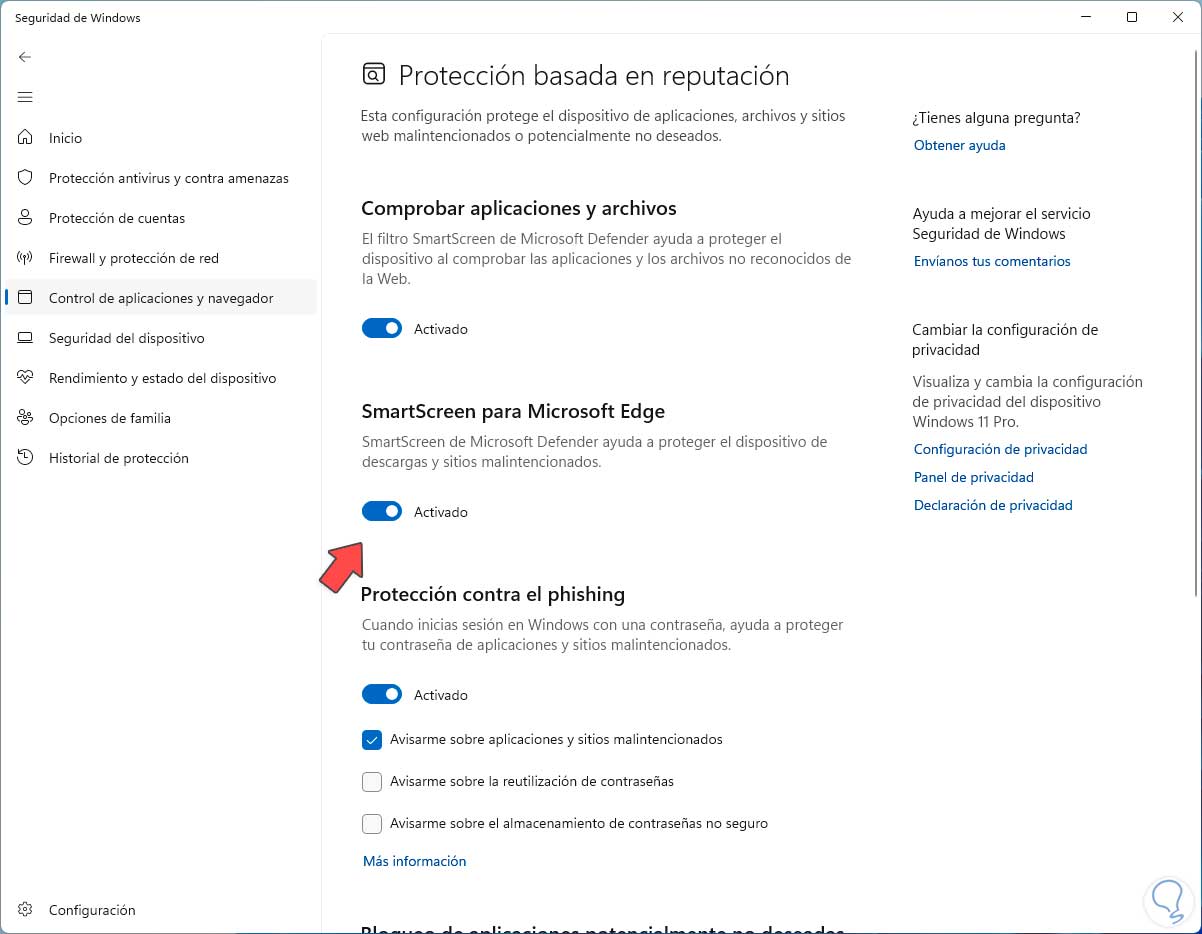Enable Avisarme sobre la reutilización de contraseñas
The image size is (1202, 934).
(372, 782)
